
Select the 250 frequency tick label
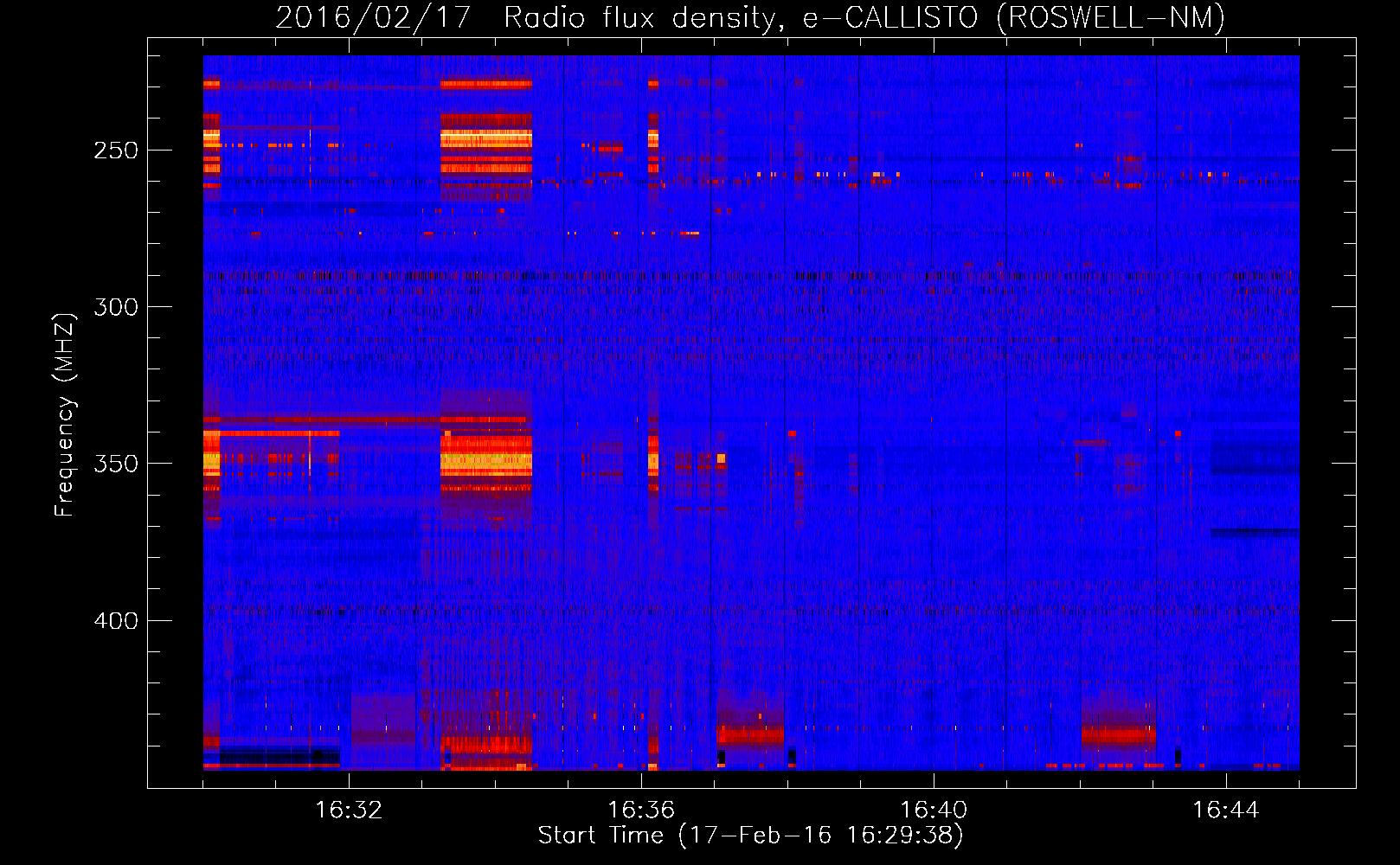click(x=116, y=151)
